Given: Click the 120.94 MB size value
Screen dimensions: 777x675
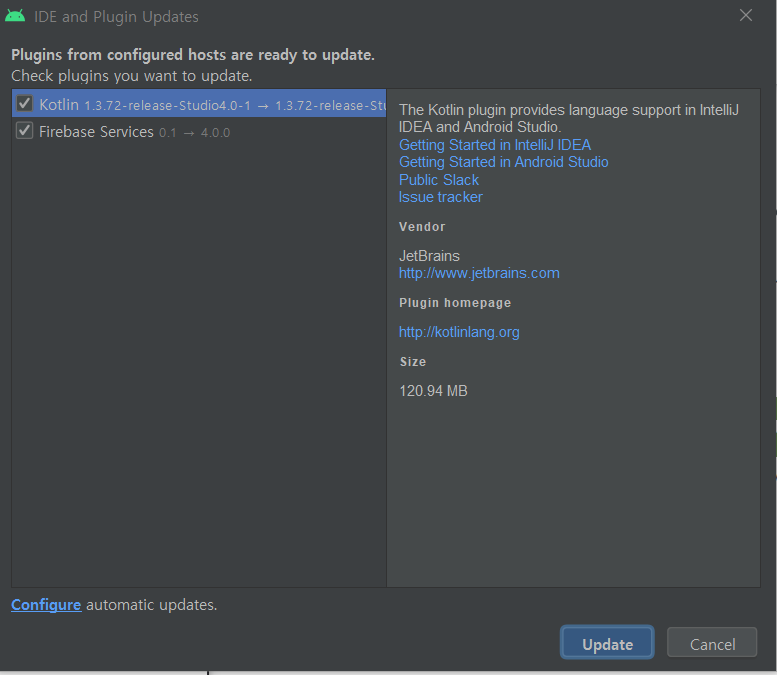Looking at the screenshot, I should tap(433, 391).
